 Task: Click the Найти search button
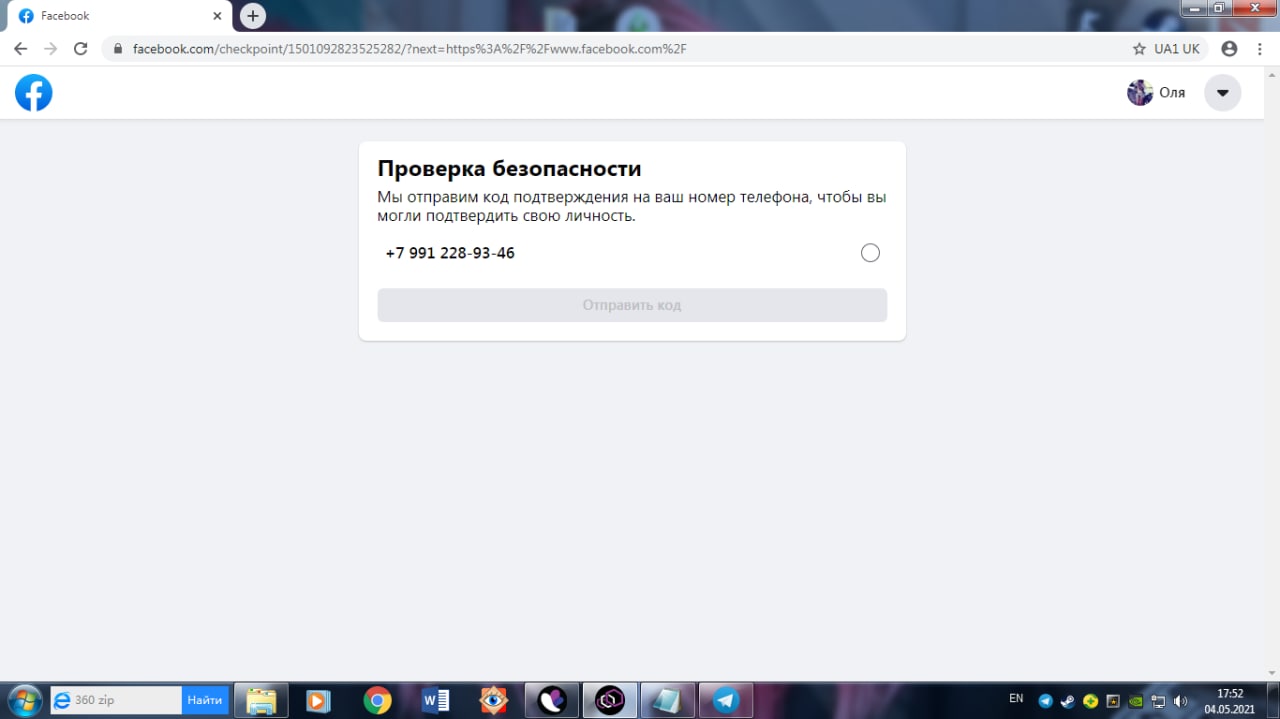pos(205,700)
